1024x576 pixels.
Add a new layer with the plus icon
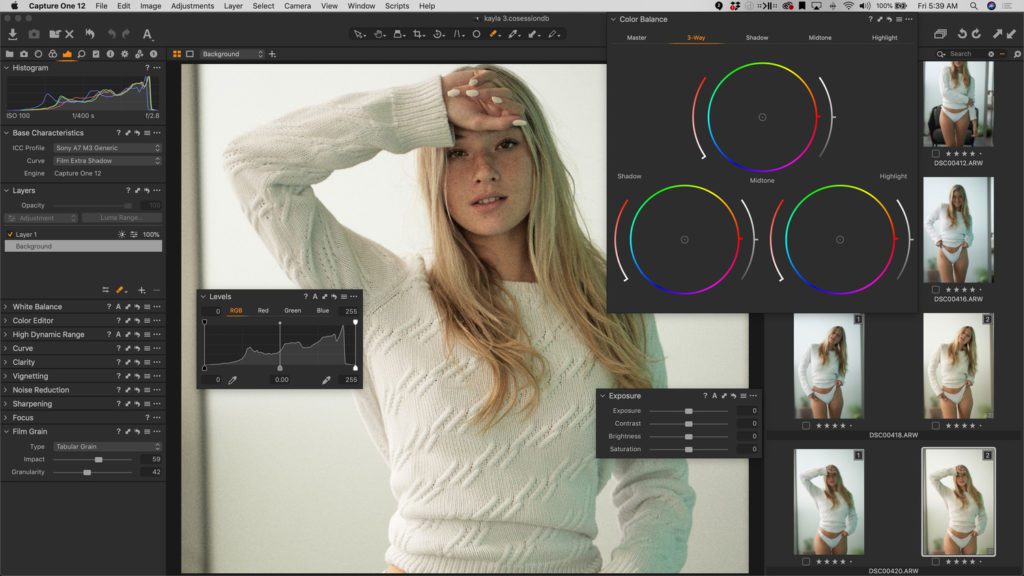142,290
